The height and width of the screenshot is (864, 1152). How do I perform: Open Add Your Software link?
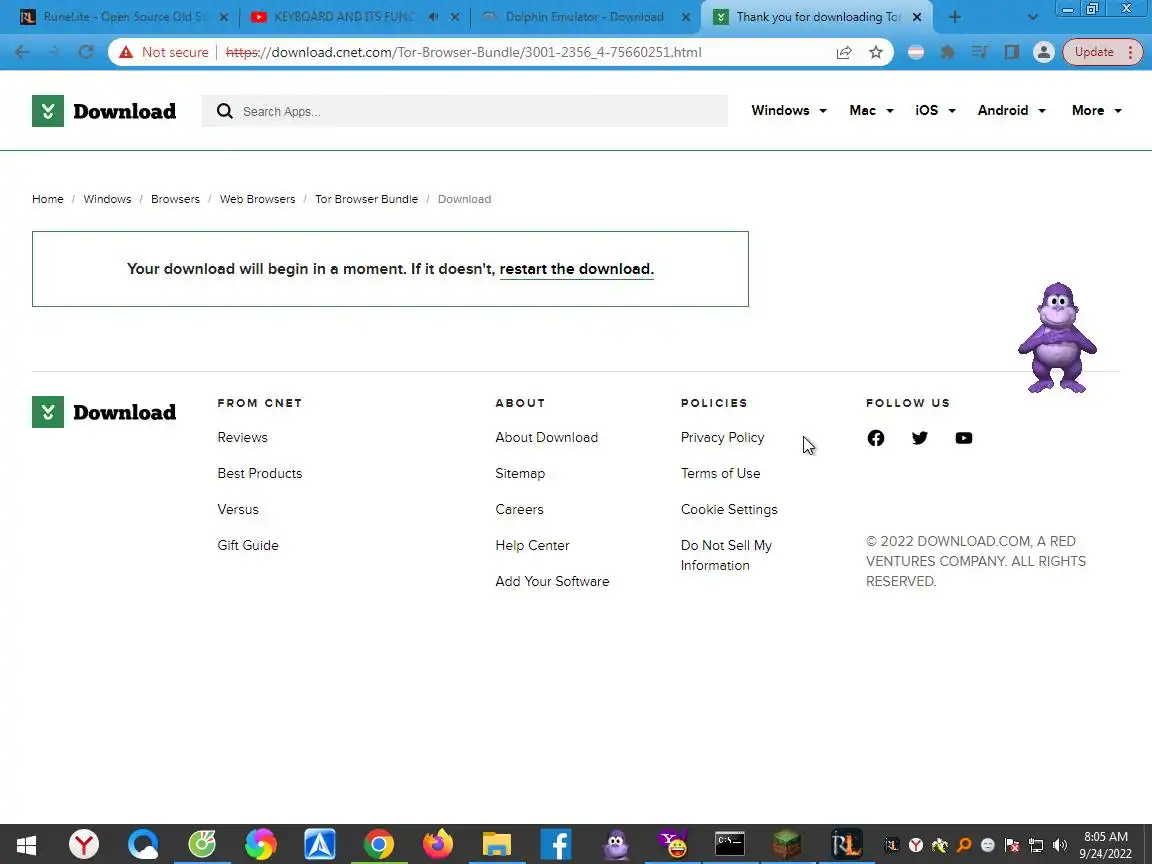point(552,581)
